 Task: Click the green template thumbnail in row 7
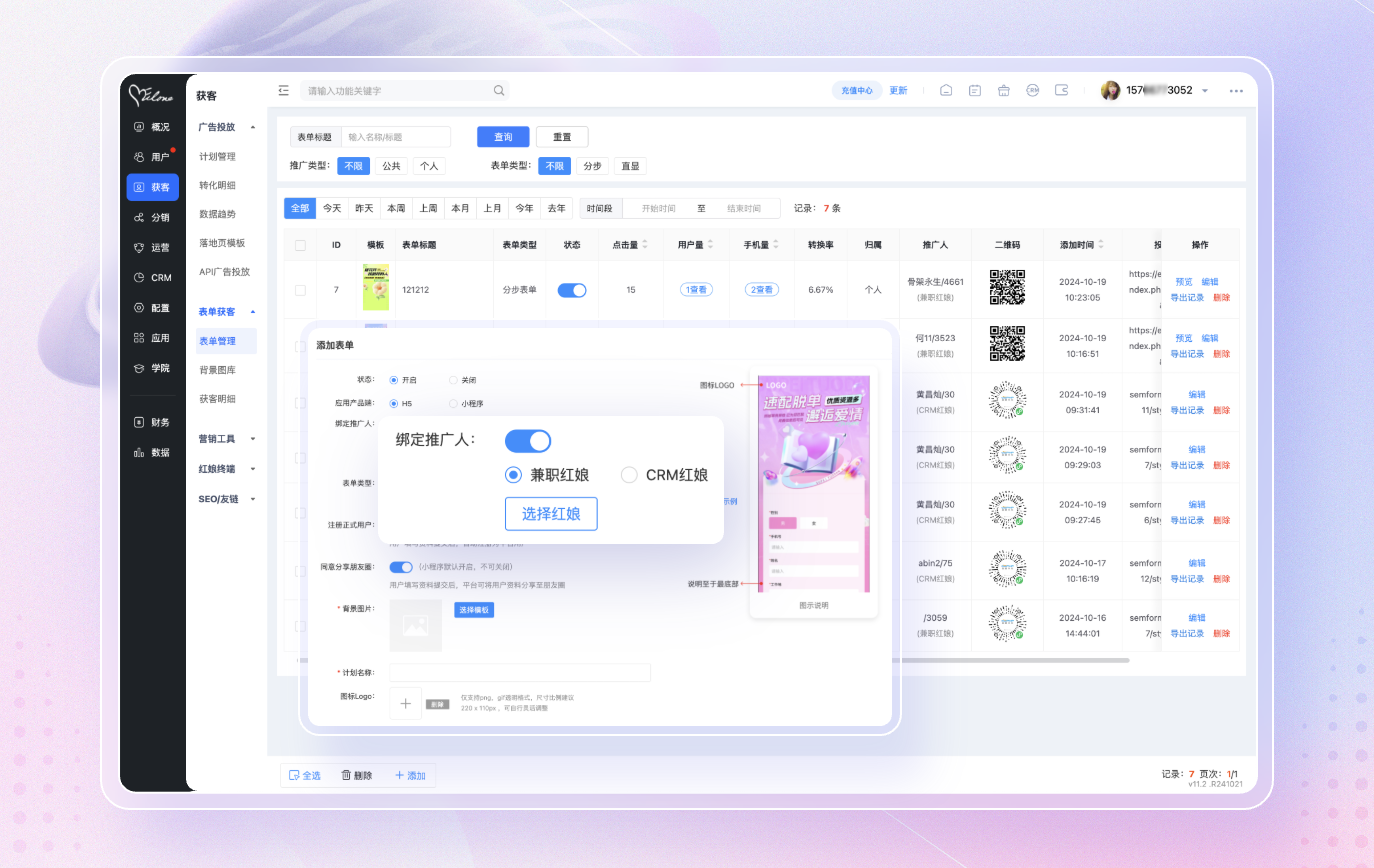376,287
